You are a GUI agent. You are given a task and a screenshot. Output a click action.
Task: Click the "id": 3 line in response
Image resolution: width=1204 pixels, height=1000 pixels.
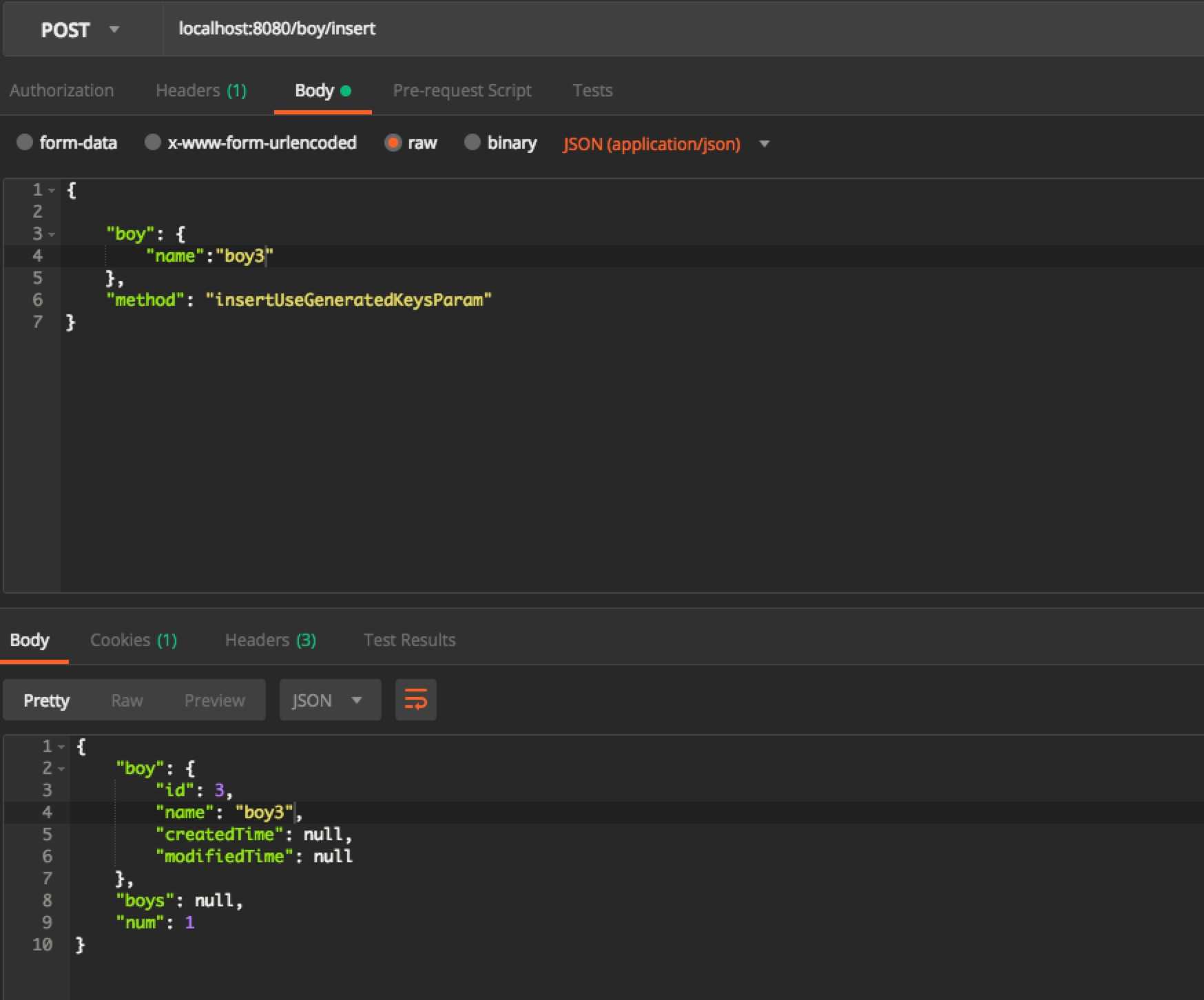coord(194,791)
